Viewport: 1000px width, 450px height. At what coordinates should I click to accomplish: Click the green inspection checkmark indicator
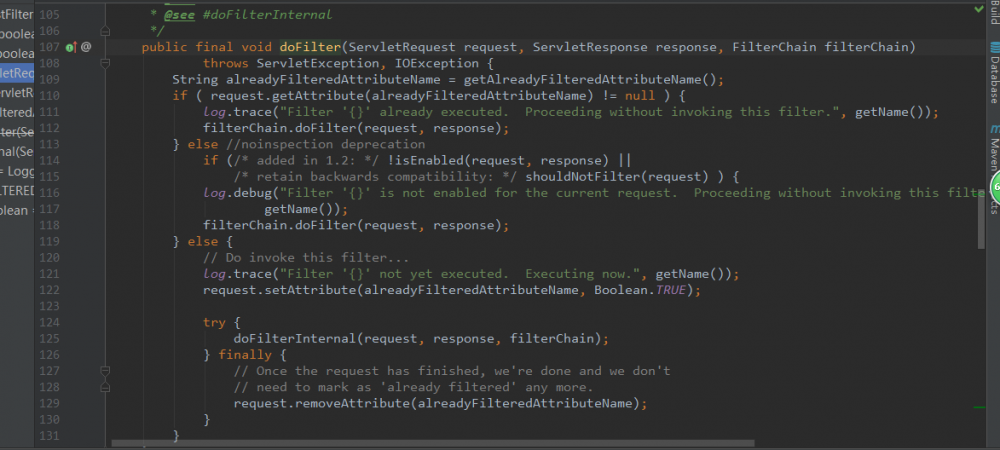979,10
